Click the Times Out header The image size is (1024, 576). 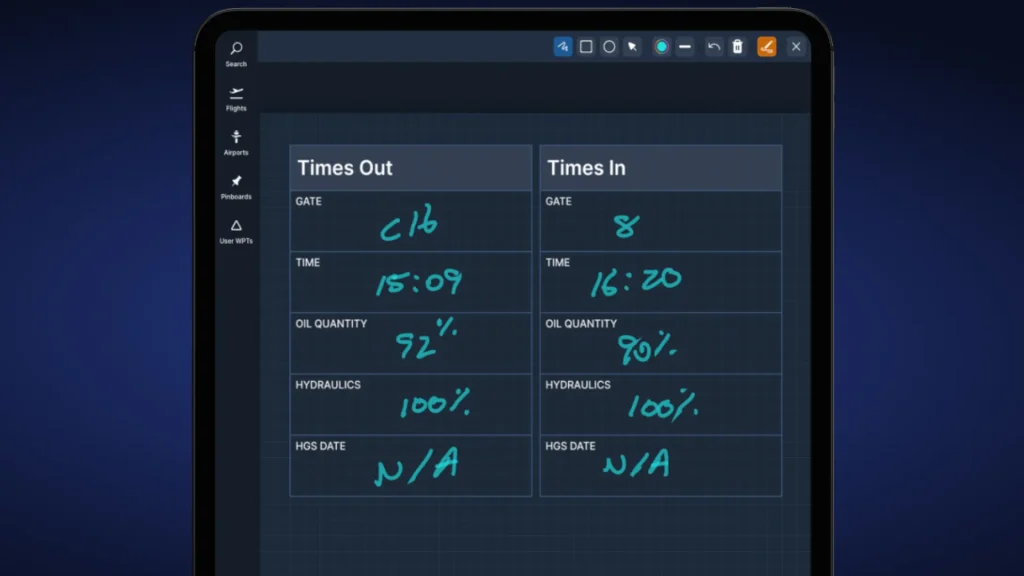pos(345,168)
